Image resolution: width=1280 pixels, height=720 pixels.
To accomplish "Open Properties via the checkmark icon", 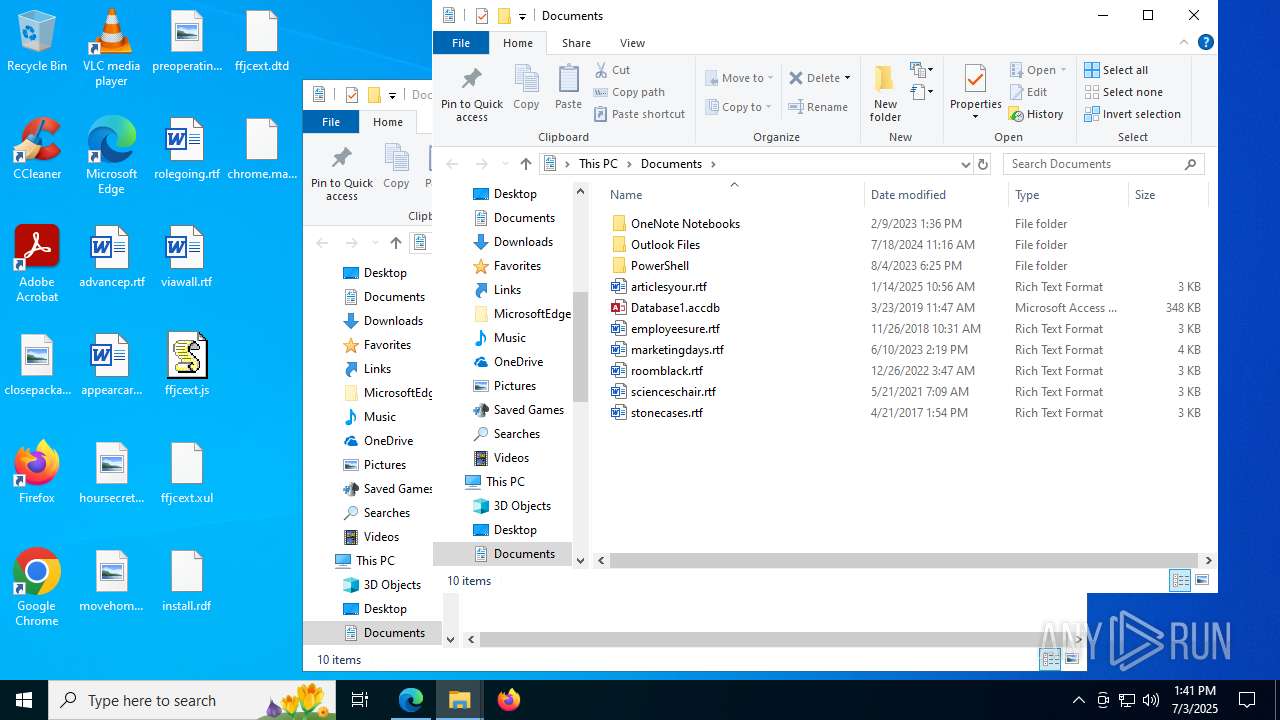I will point(975,78).
